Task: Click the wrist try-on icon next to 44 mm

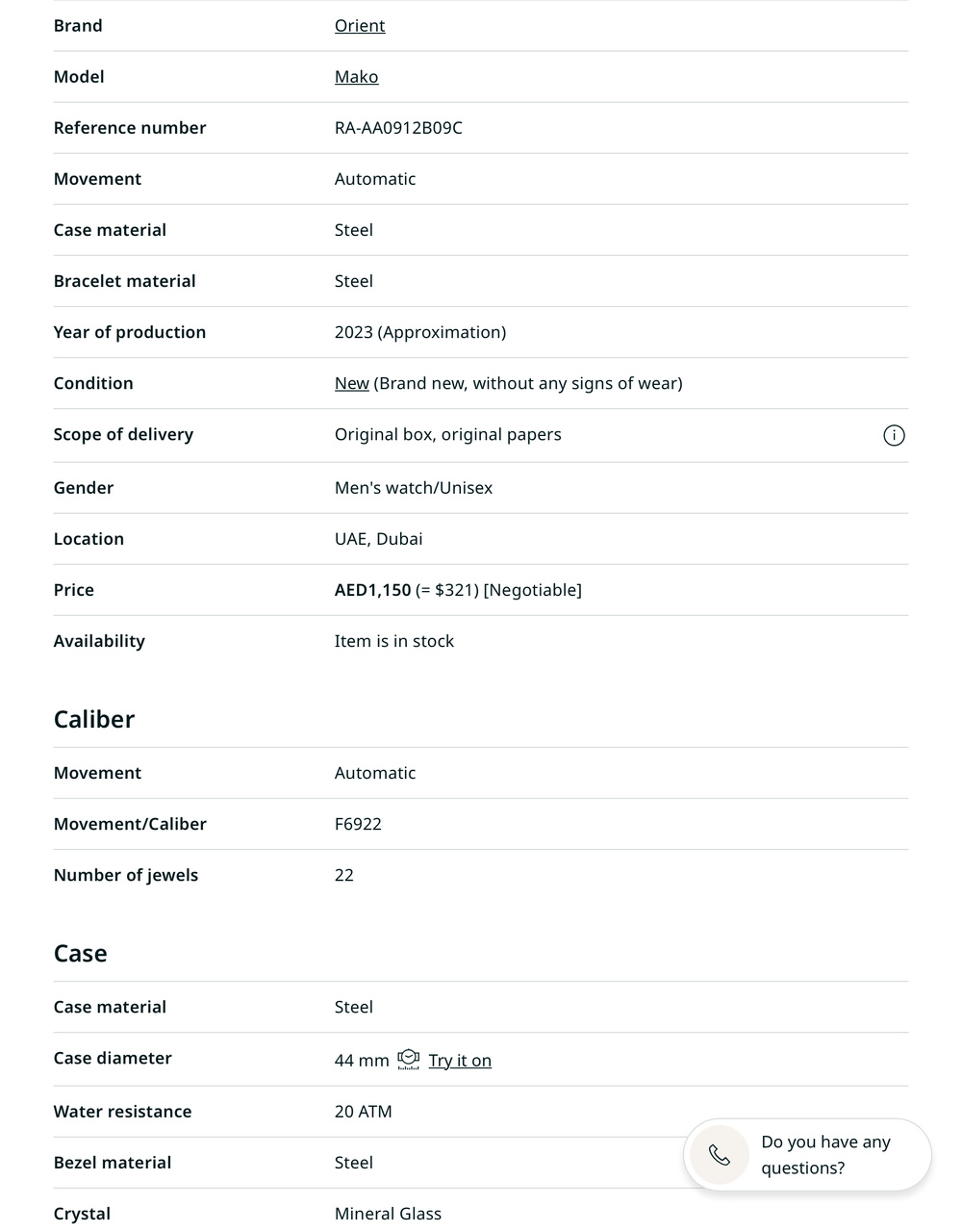Action: 409,1060
